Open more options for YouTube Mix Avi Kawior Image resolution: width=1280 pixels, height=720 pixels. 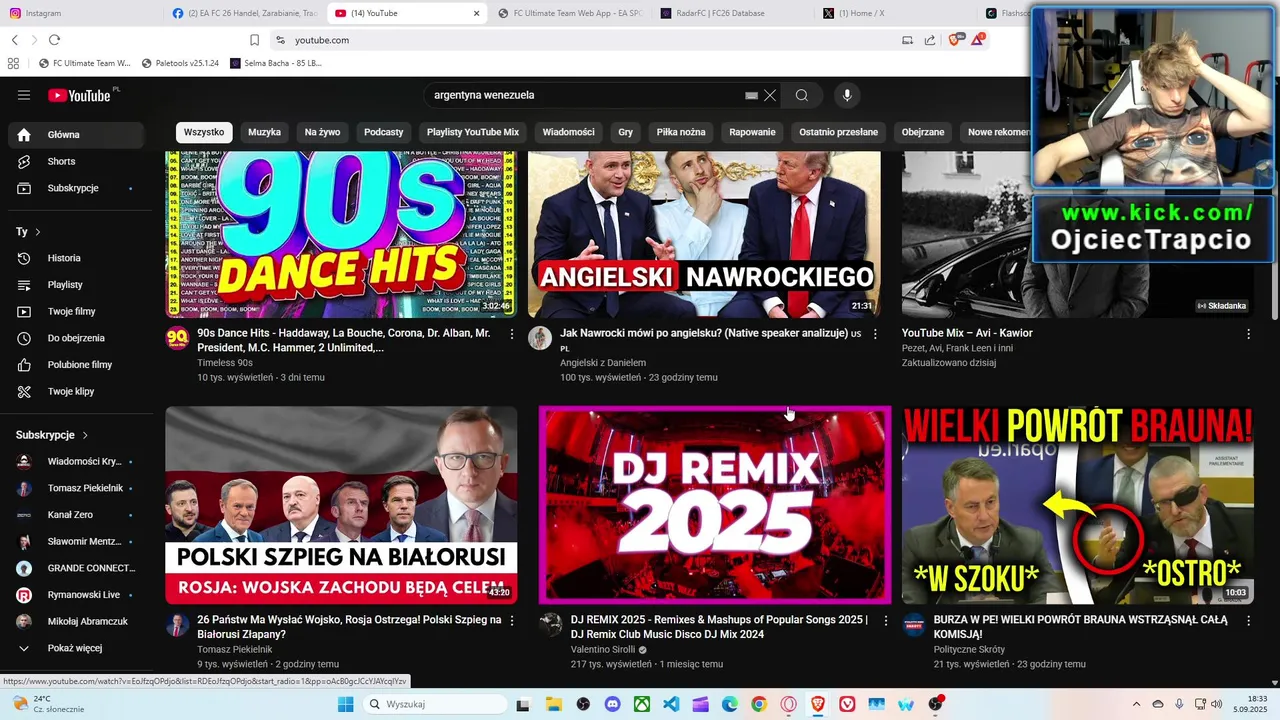(1248, 334)
